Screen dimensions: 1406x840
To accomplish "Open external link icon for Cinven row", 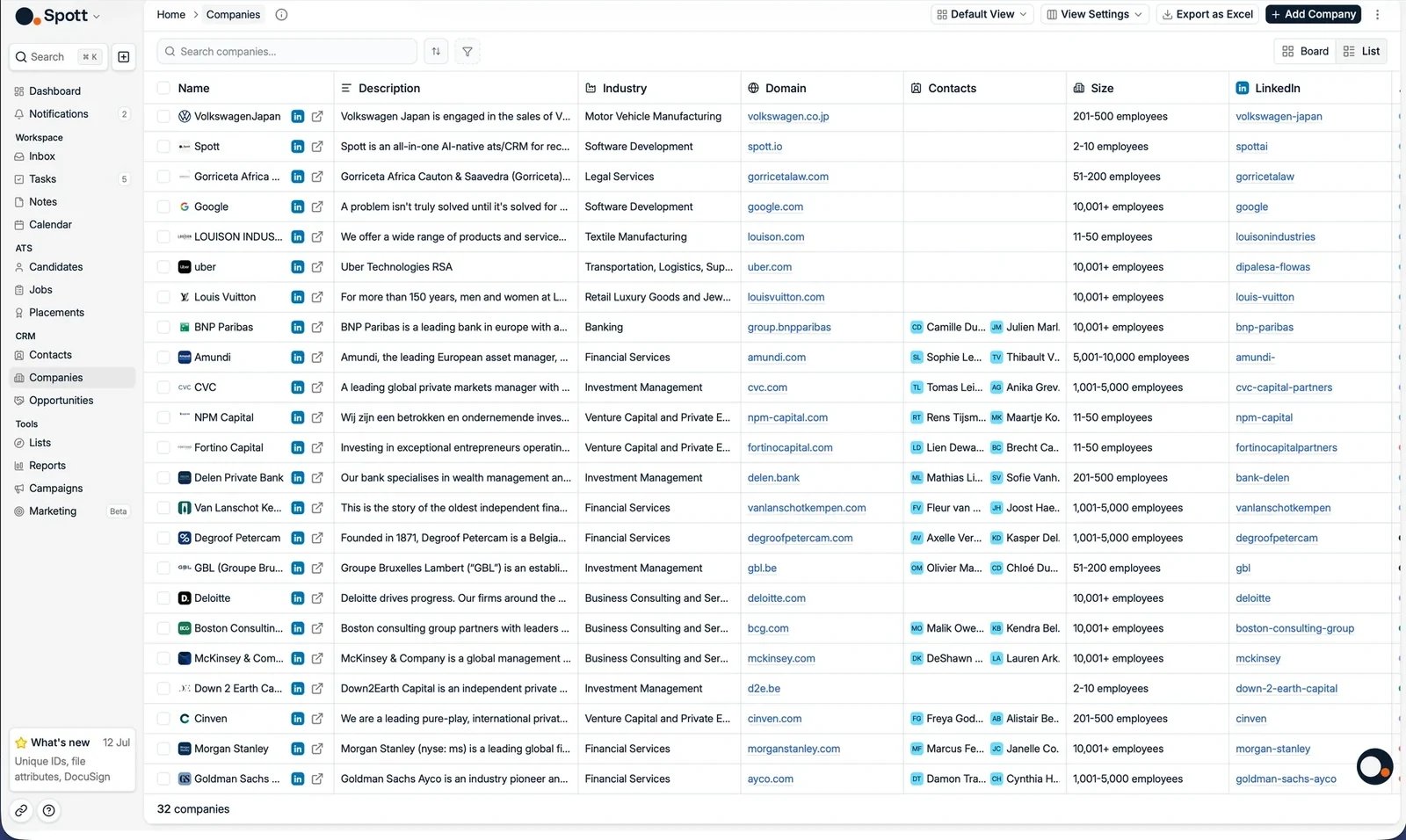I will (x=317, y=719).
